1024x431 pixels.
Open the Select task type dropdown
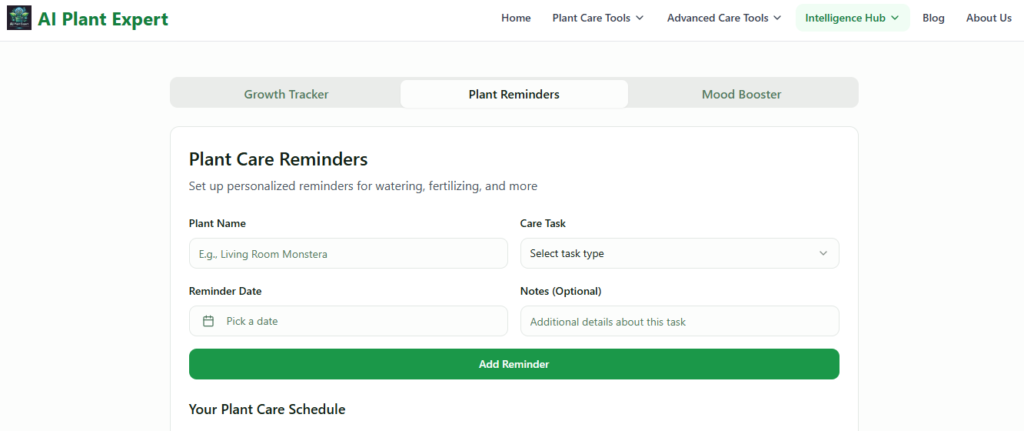(x=679, y=254)
